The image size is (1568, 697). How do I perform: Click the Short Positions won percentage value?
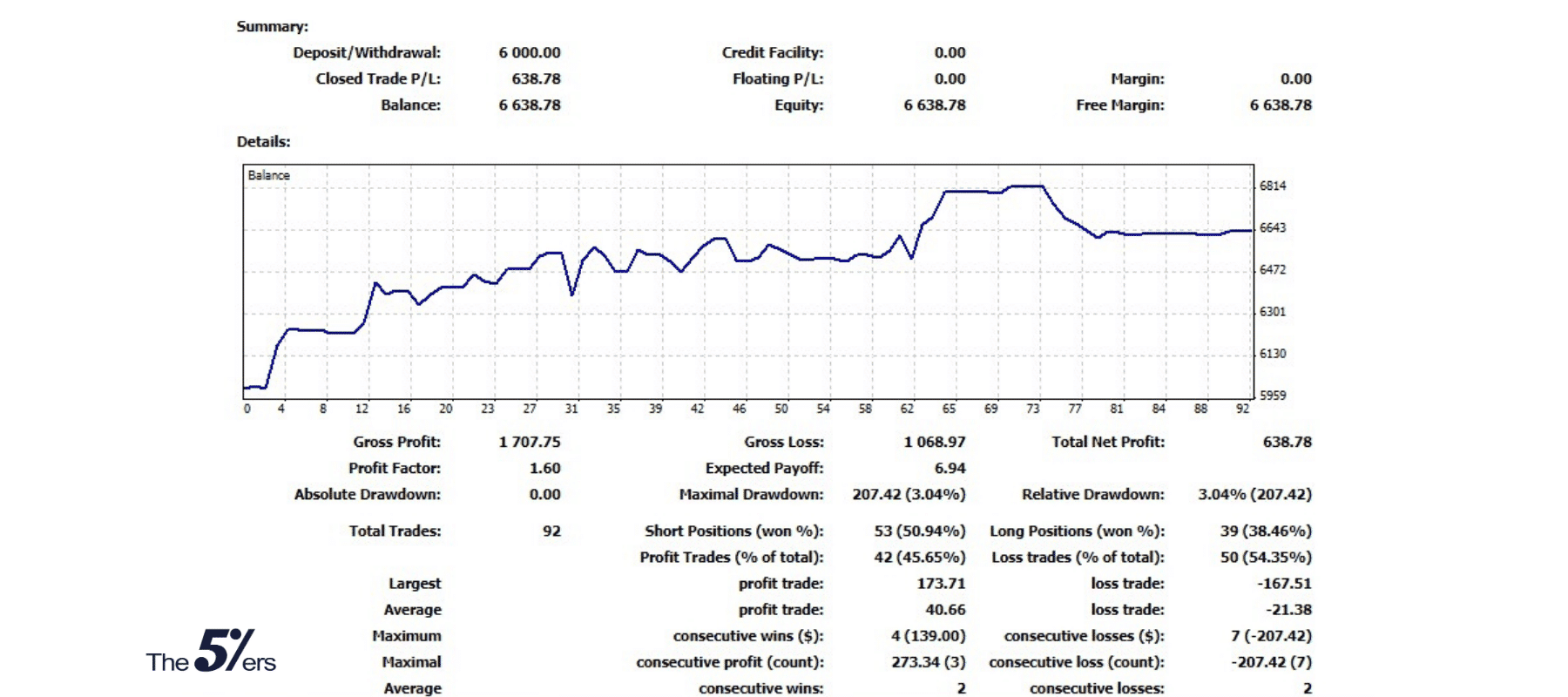click(919, 531)
